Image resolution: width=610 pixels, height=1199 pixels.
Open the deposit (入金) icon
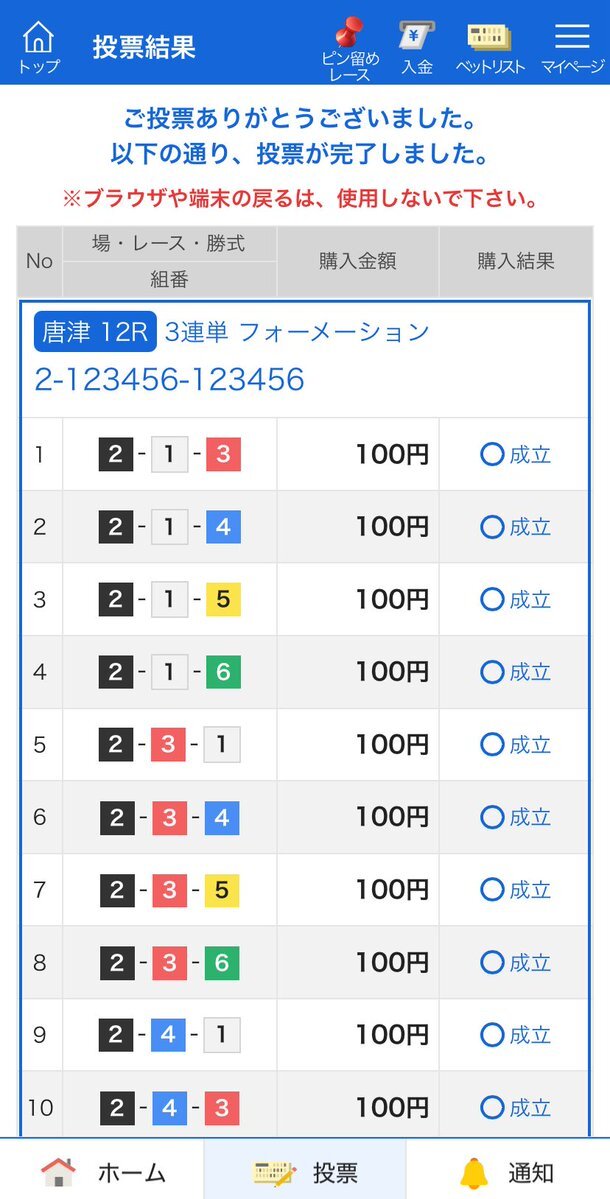[x=417, y=36]
